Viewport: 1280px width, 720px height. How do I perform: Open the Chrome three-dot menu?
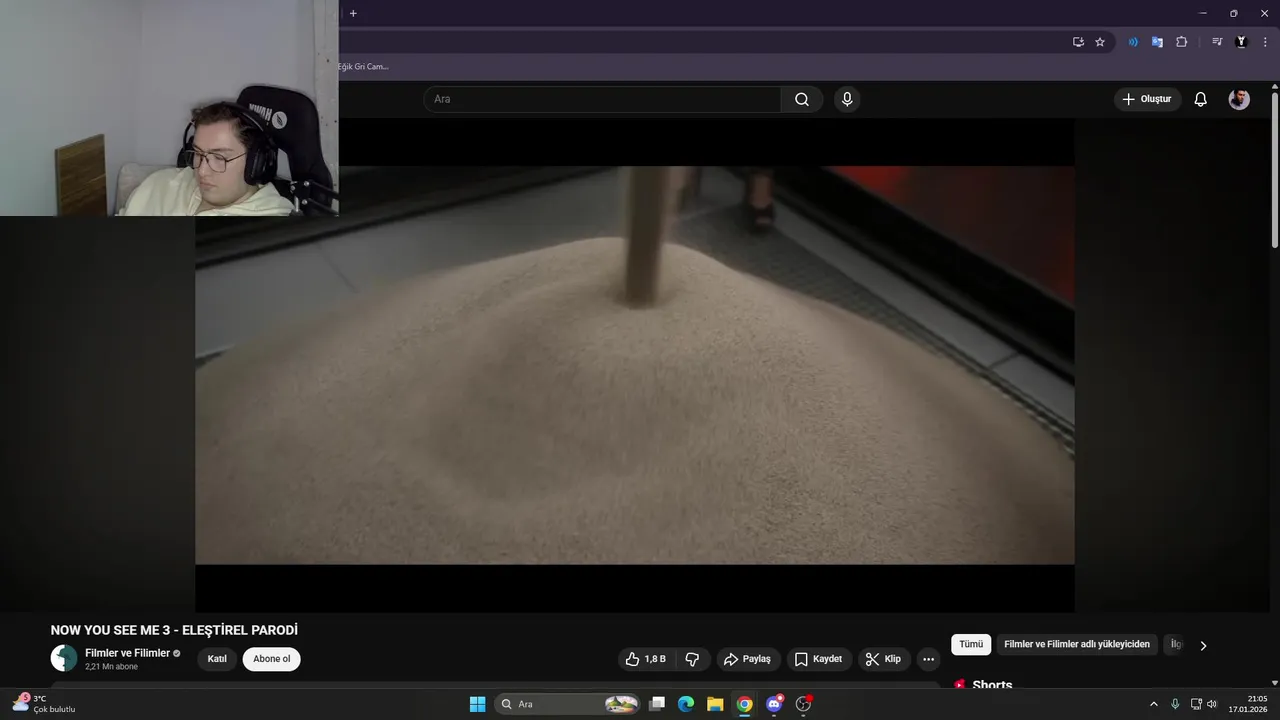tap(1265, 42)
